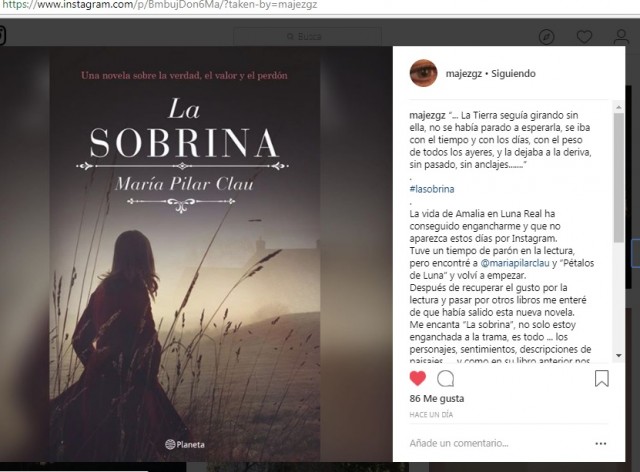Screen dimensions: 640x472
Task: Click the Buscar search field
Action: tap(307, 37)
